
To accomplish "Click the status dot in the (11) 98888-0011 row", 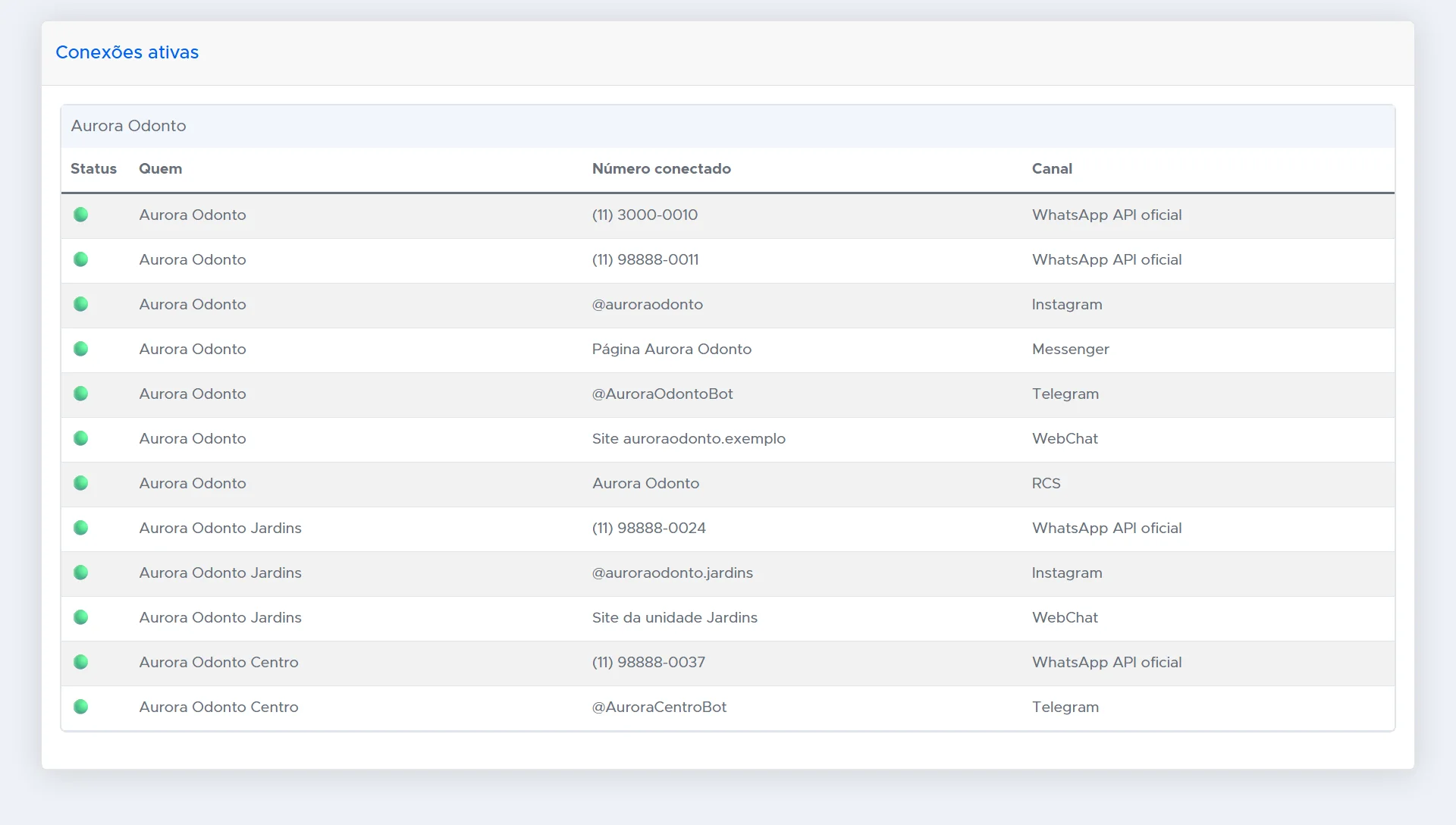I will point(80,259).
